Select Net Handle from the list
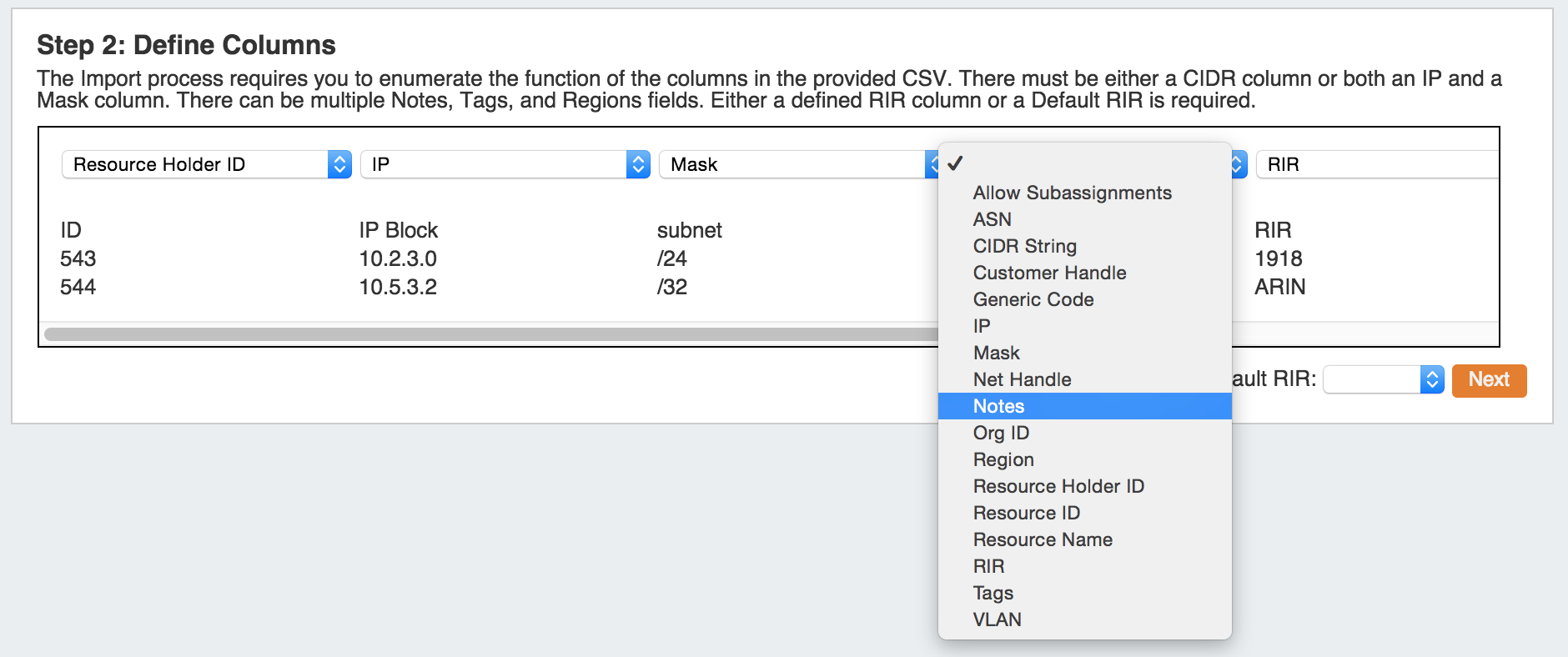The image size is (1568, 657). [1022, 379]
